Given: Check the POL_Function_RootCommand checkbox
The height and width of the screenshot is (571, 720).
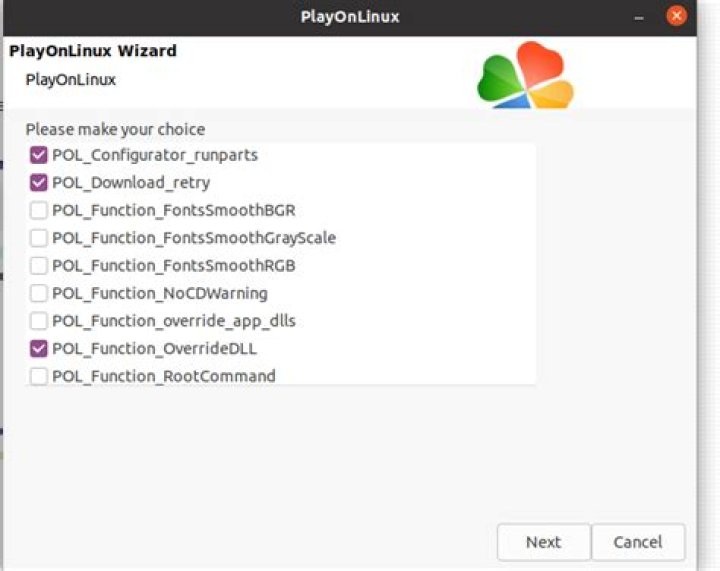Looking at the screenshot, I should [x=39, y=376].
